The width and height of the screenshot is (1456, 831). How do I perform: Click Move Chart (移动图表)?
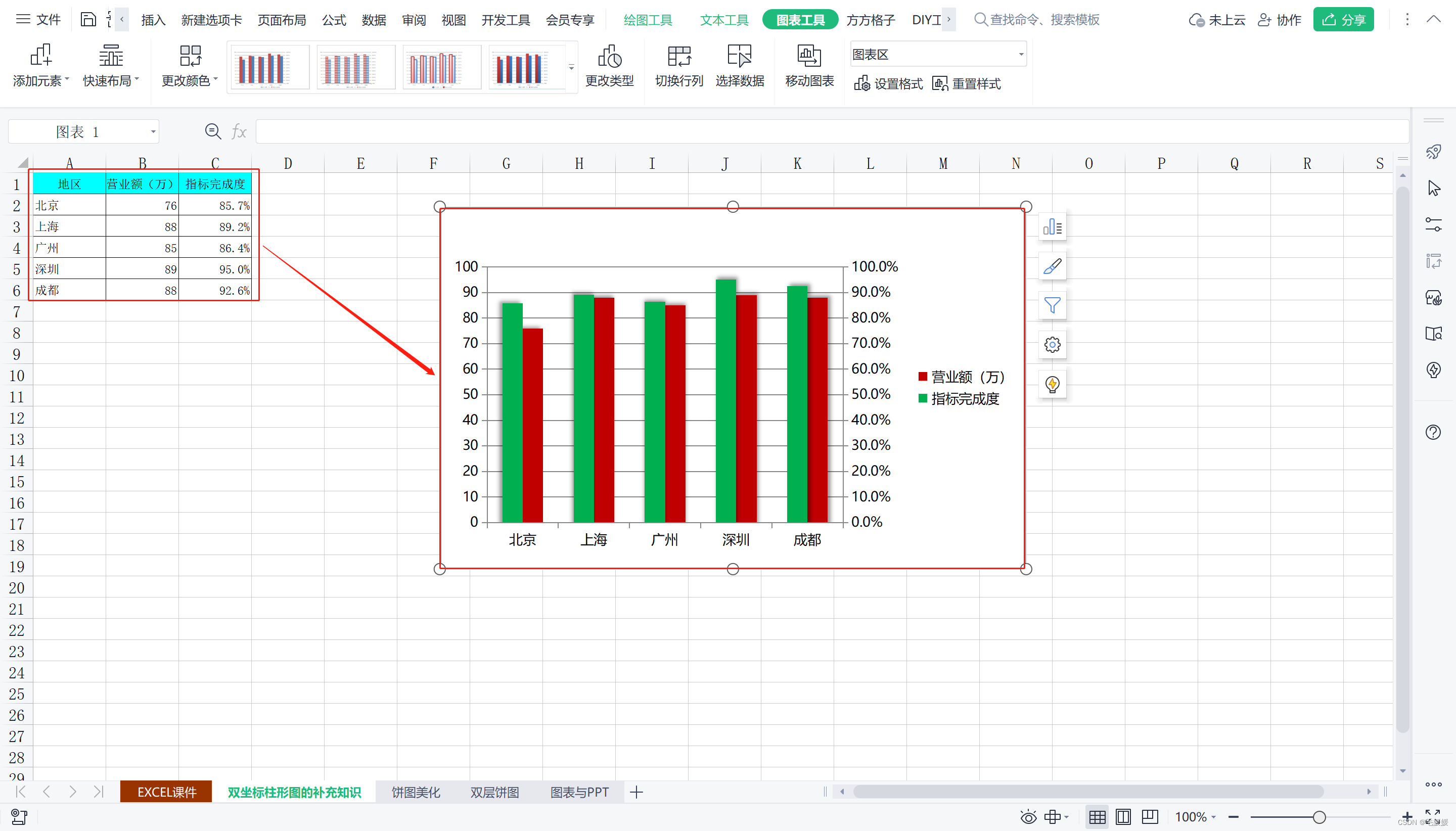(x=809, y=66)
